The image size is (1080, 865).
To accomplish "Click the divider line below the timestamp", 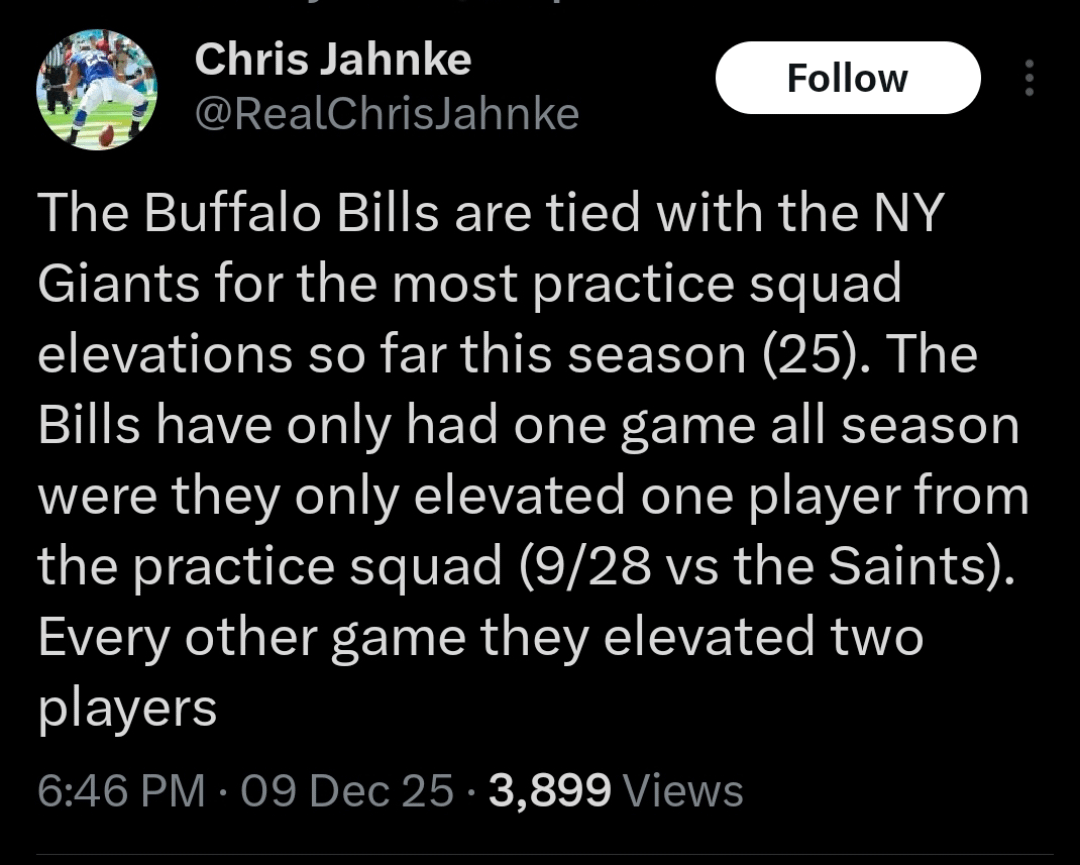I will pyautogui.click(x=540, y=853).
